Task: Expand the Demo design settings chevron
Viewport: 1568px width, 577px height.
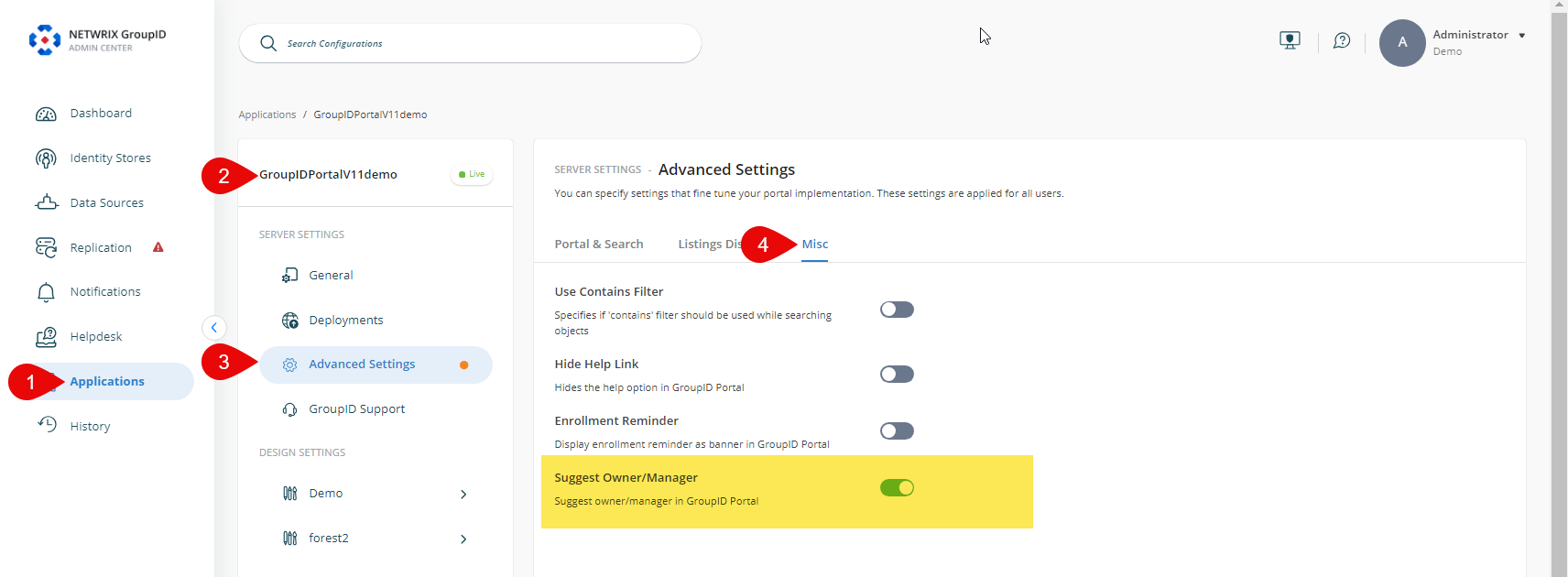Action: click(x=463, y=495)
